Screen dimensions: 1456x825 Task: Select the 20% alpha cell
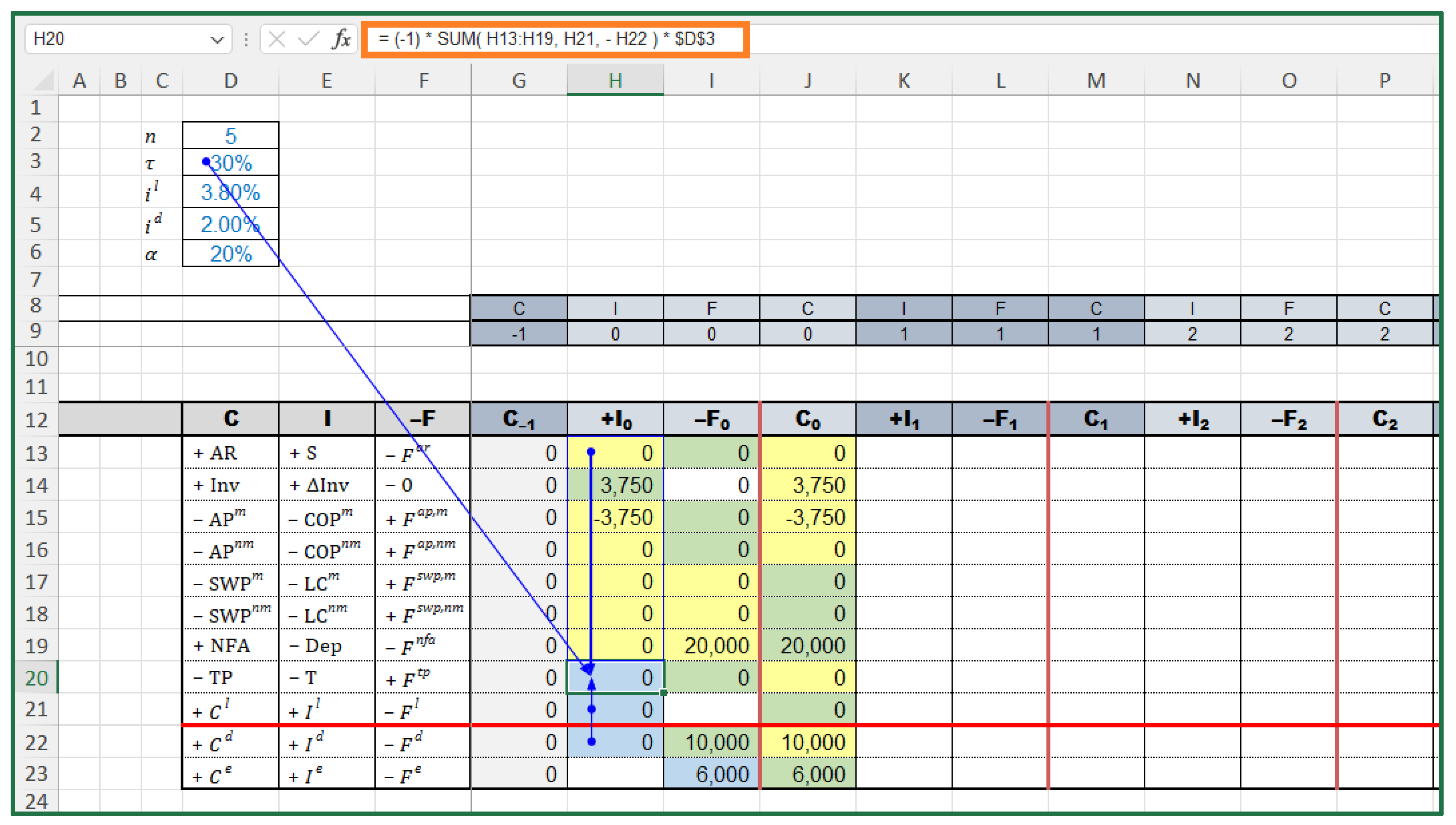(230, 254)
